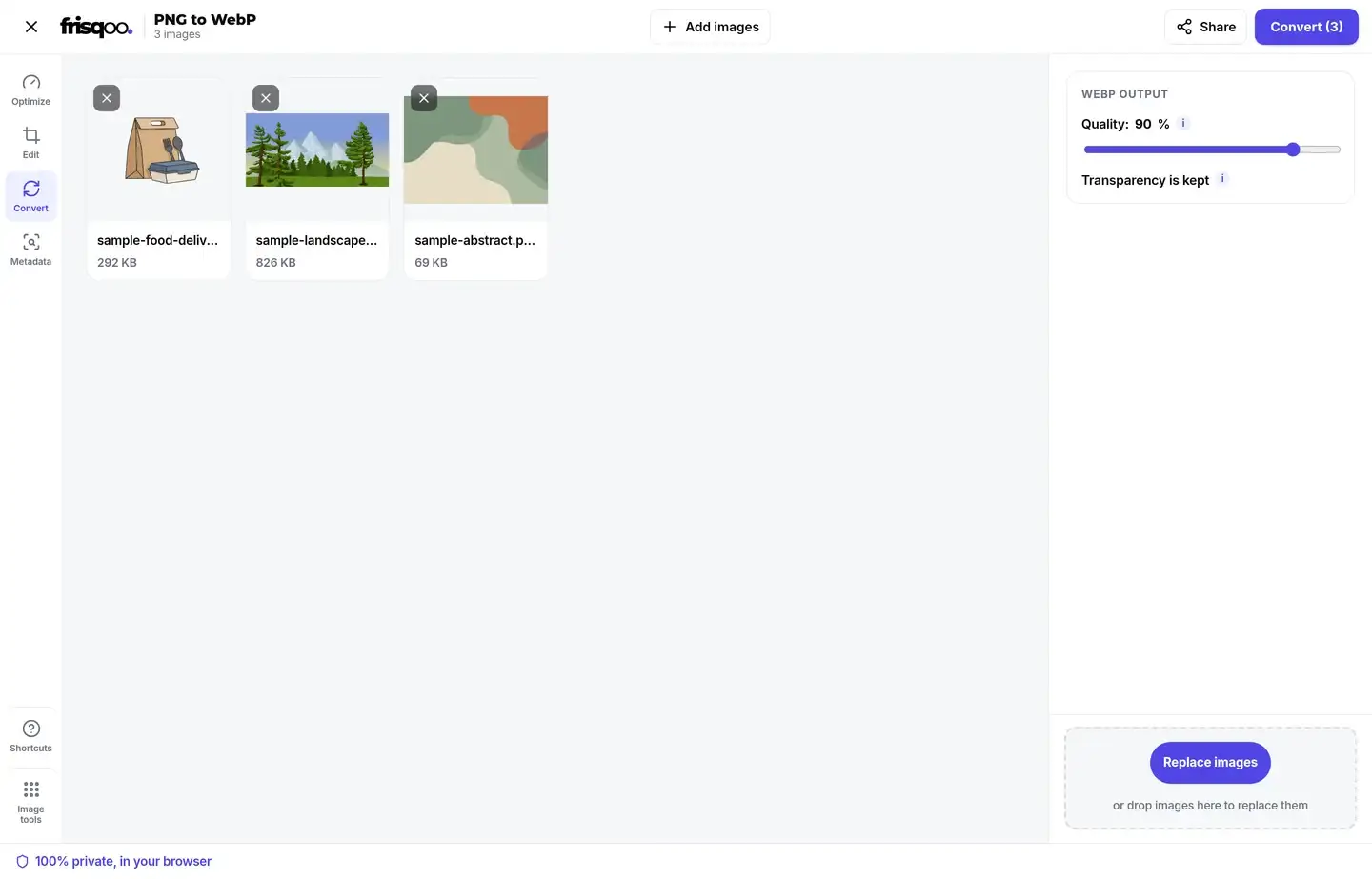
Task: Click the 69 KB file size
Action: (431, 263)
